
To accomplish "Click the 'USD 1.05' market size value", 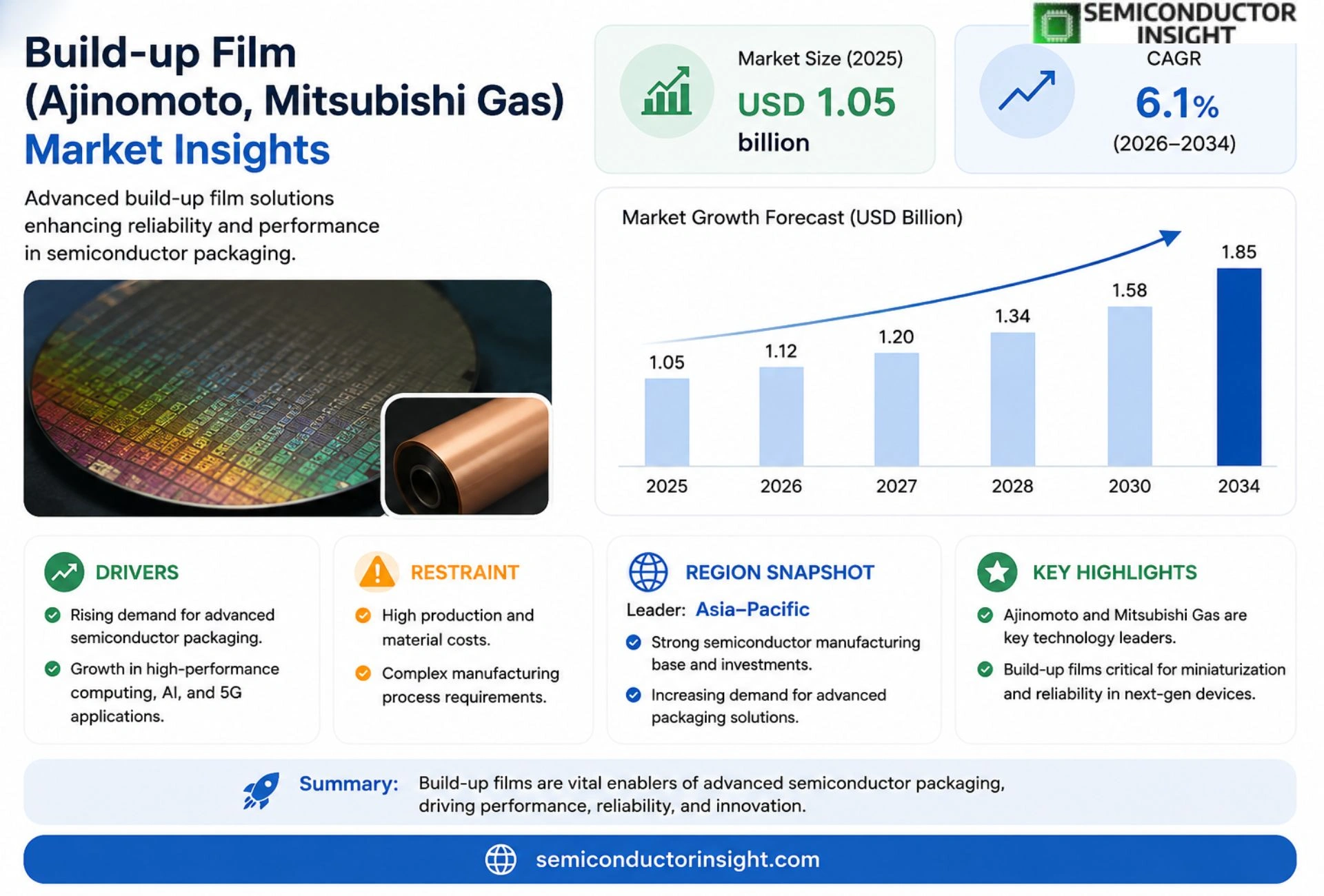I will (816, 103).
